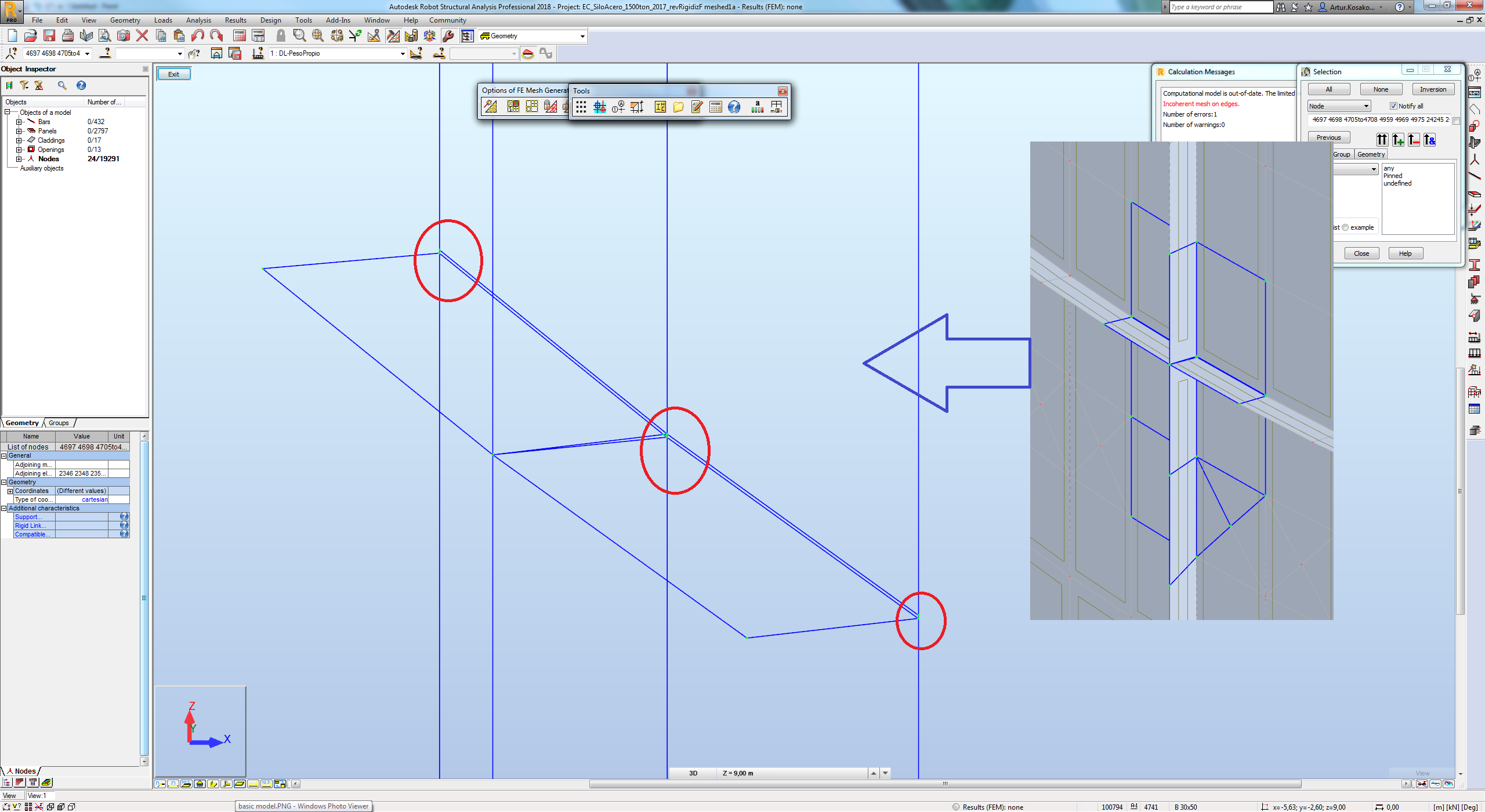This screenshot has width=1485, height=812.
Task: Expand the Nodes tree node
Action: pos(19,159)
